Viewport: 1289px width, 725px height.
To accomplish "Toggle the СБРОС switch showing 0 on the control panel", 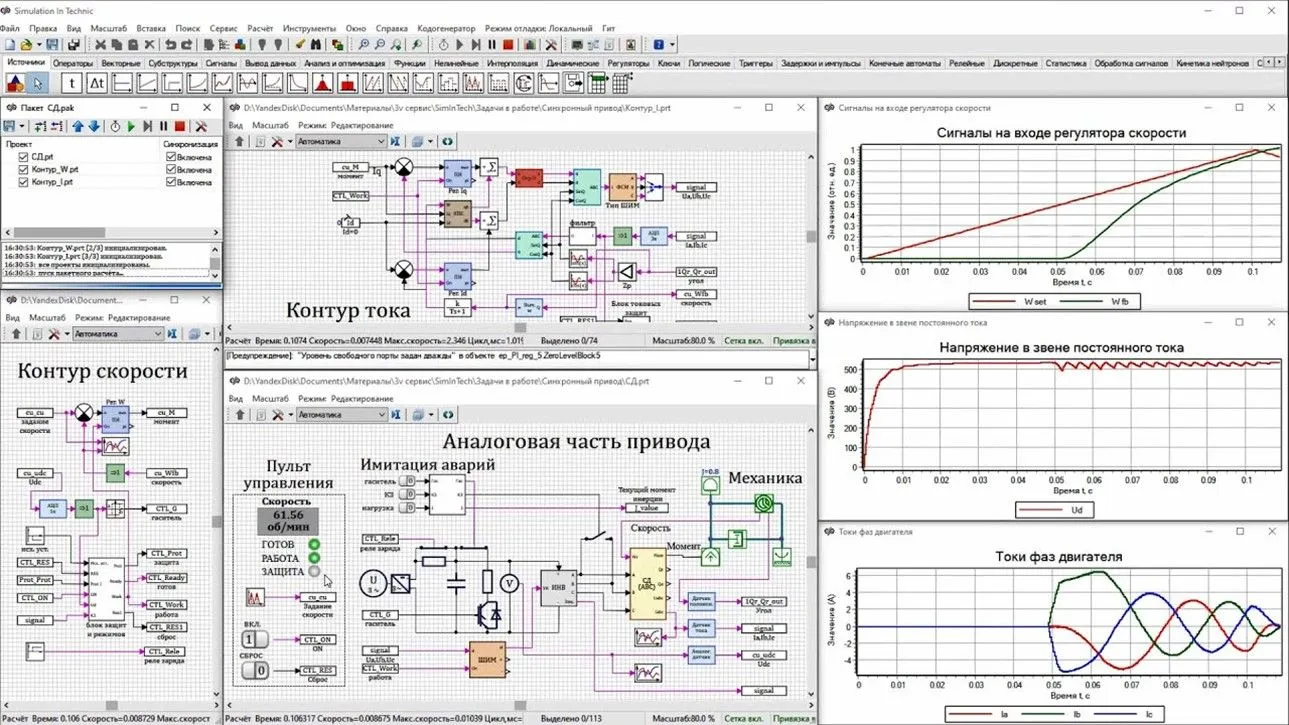I will [x=257, y=669].
